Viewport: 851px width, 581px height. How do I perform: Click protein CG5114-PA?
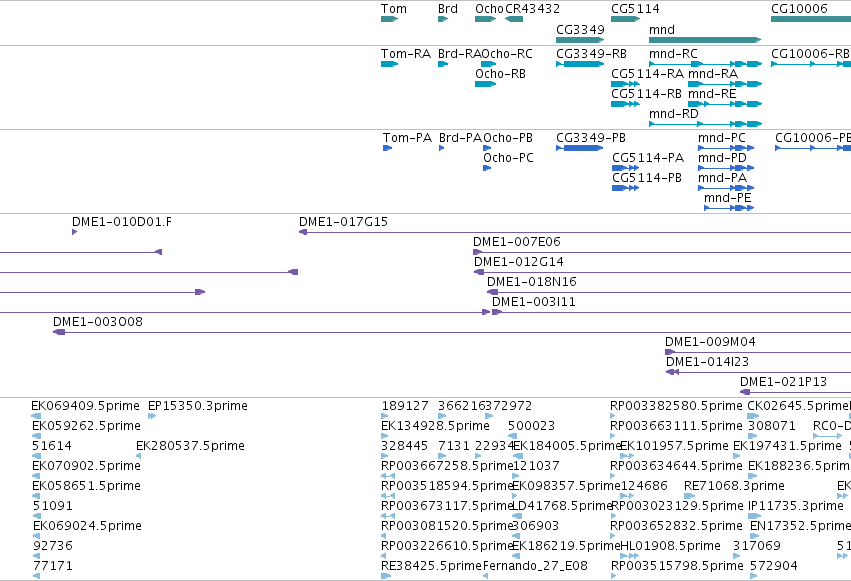(626, 168)
